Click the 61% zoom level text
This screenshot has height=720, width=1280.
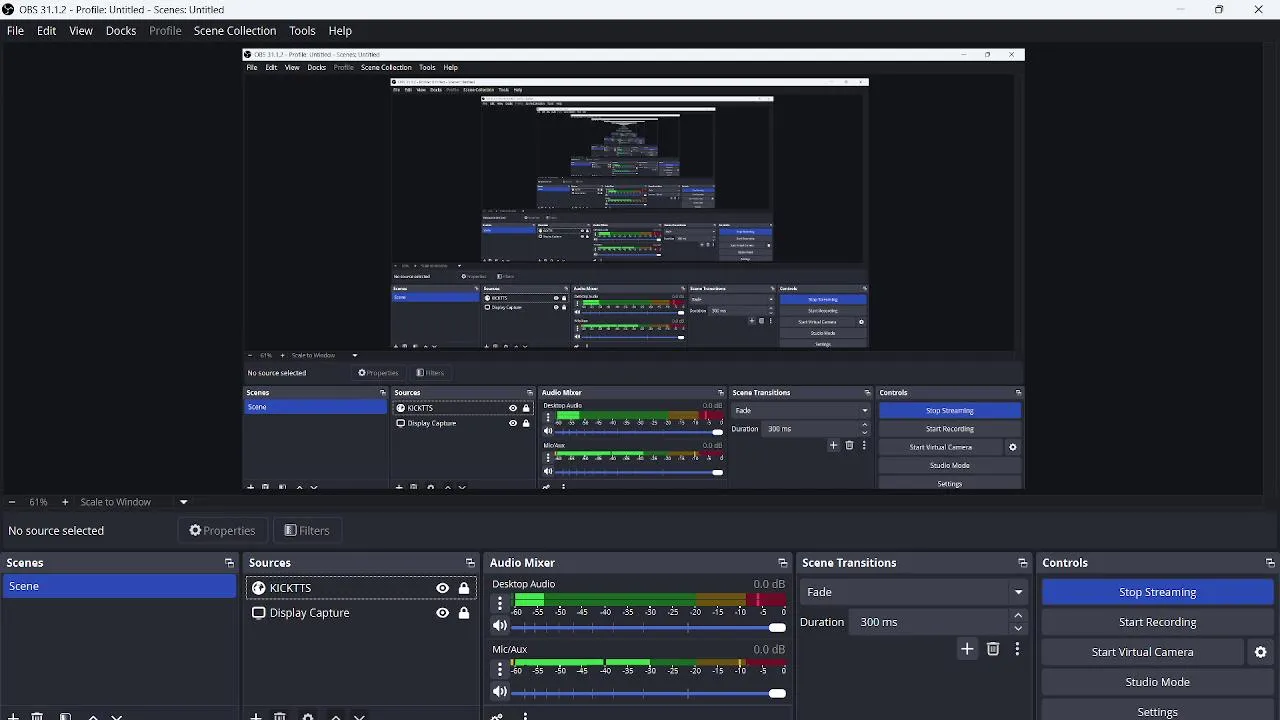click(38, 502)
